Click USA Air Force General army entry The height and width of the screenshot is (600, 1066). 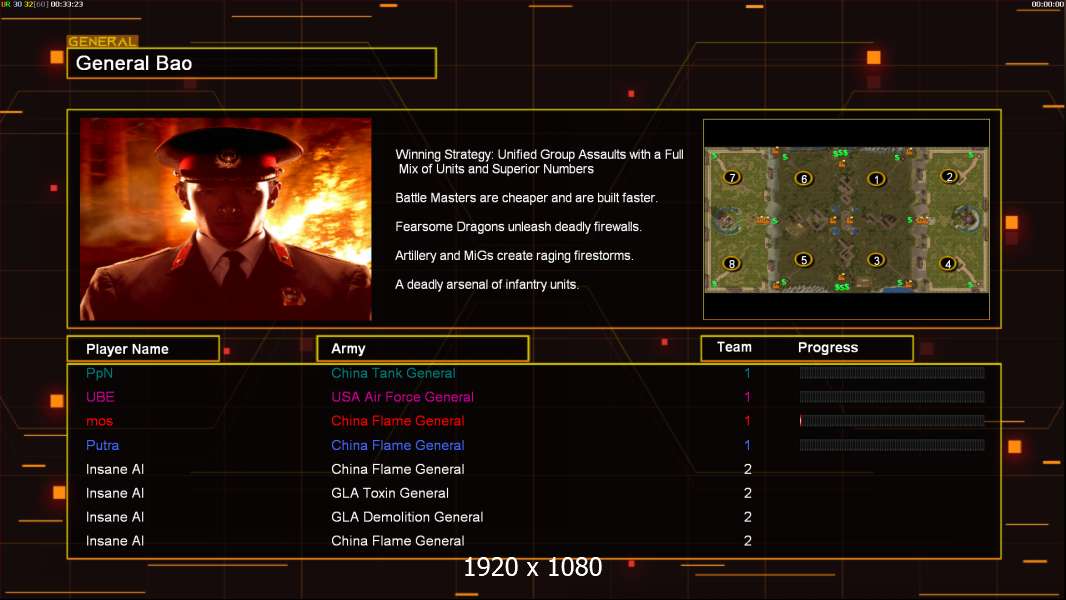click(402, 397)
